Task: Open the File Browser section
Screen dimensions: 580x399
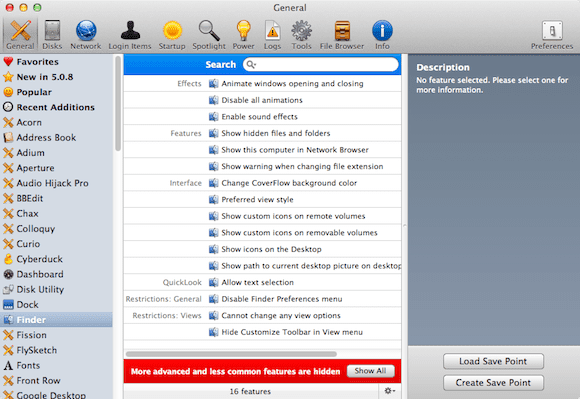Action: 342,35
